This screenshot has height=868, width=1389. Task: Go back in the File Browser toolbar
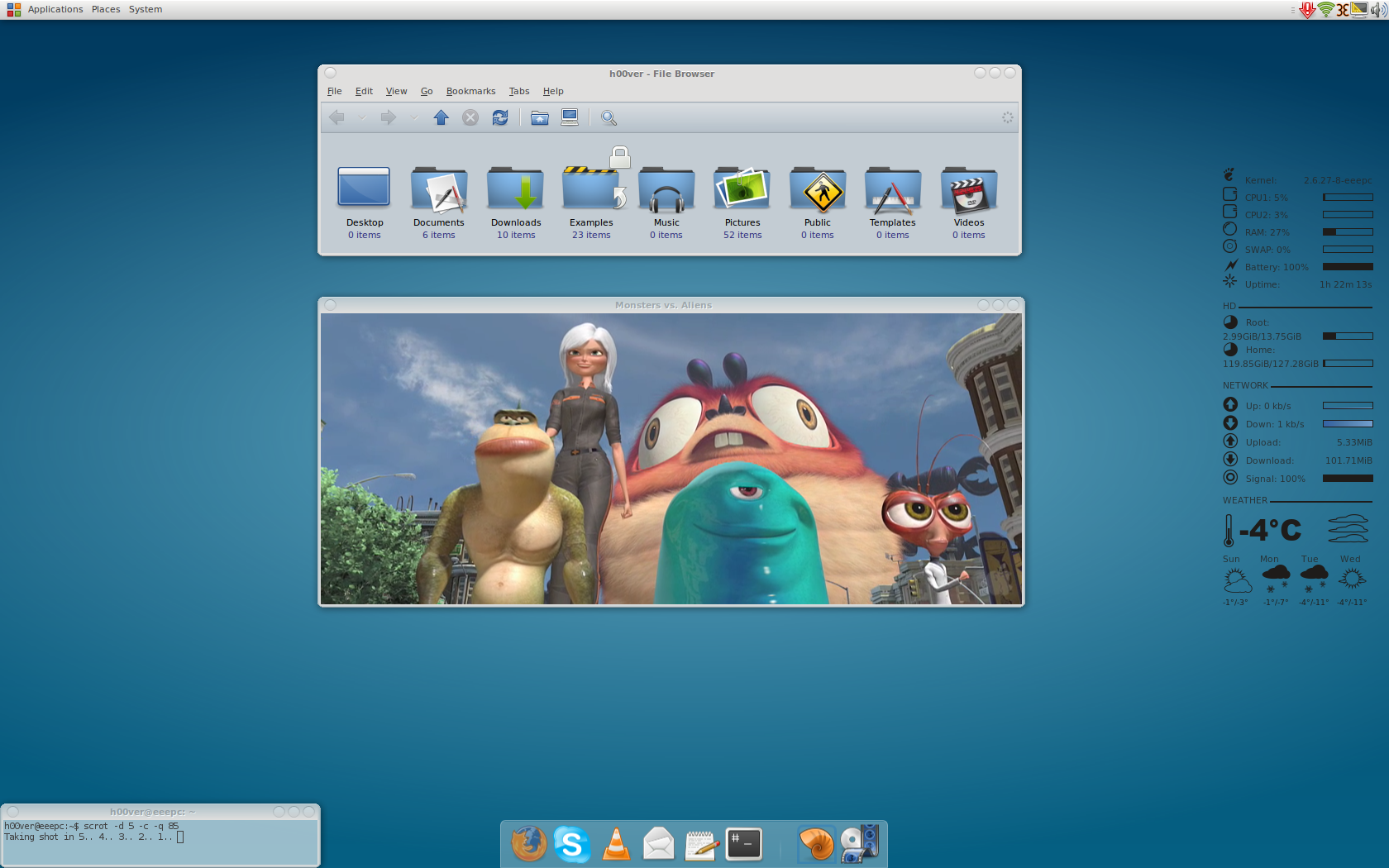337,117
